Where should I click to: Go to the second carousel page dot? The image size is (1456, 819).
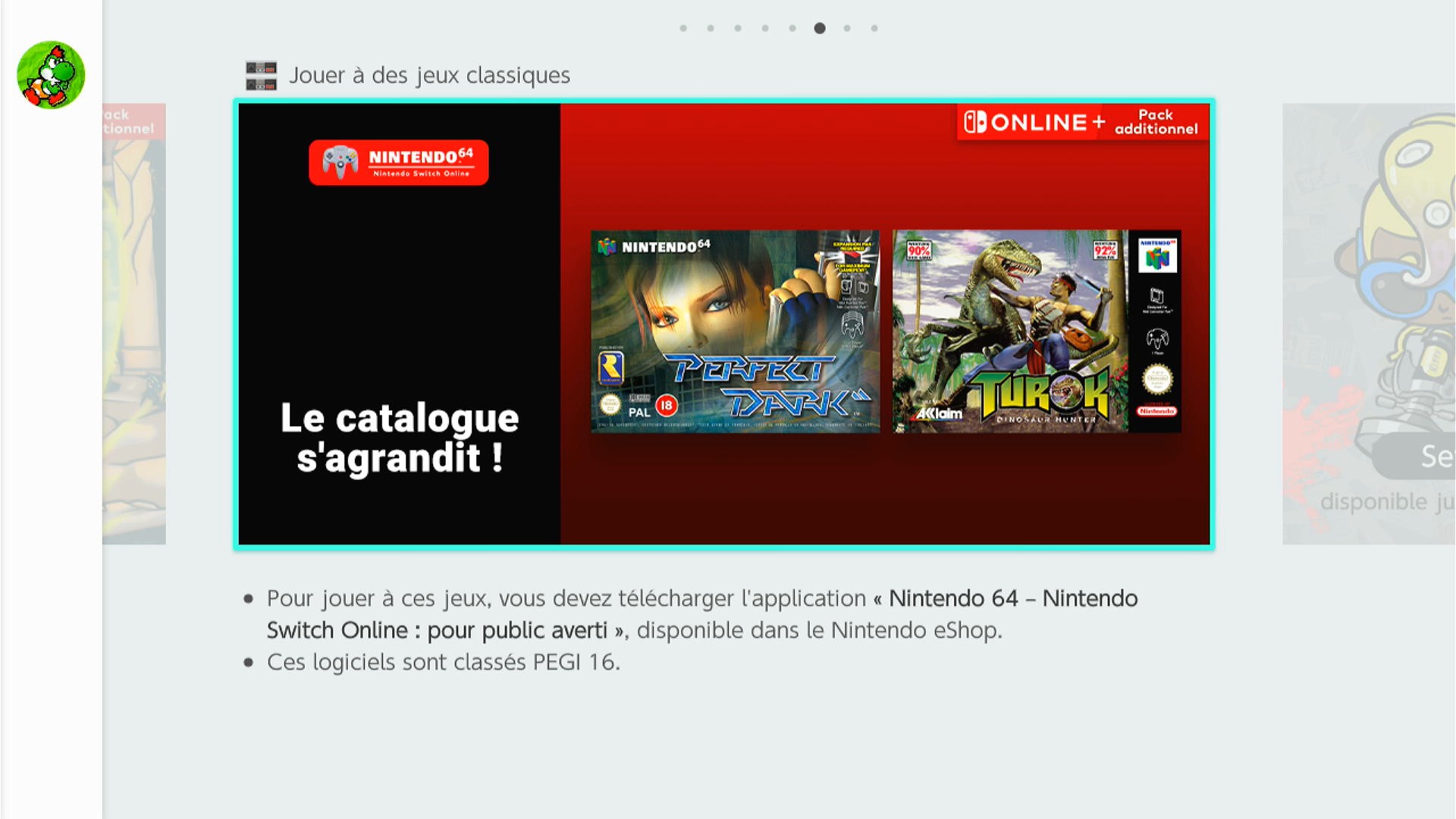click(x=711, y=28)
